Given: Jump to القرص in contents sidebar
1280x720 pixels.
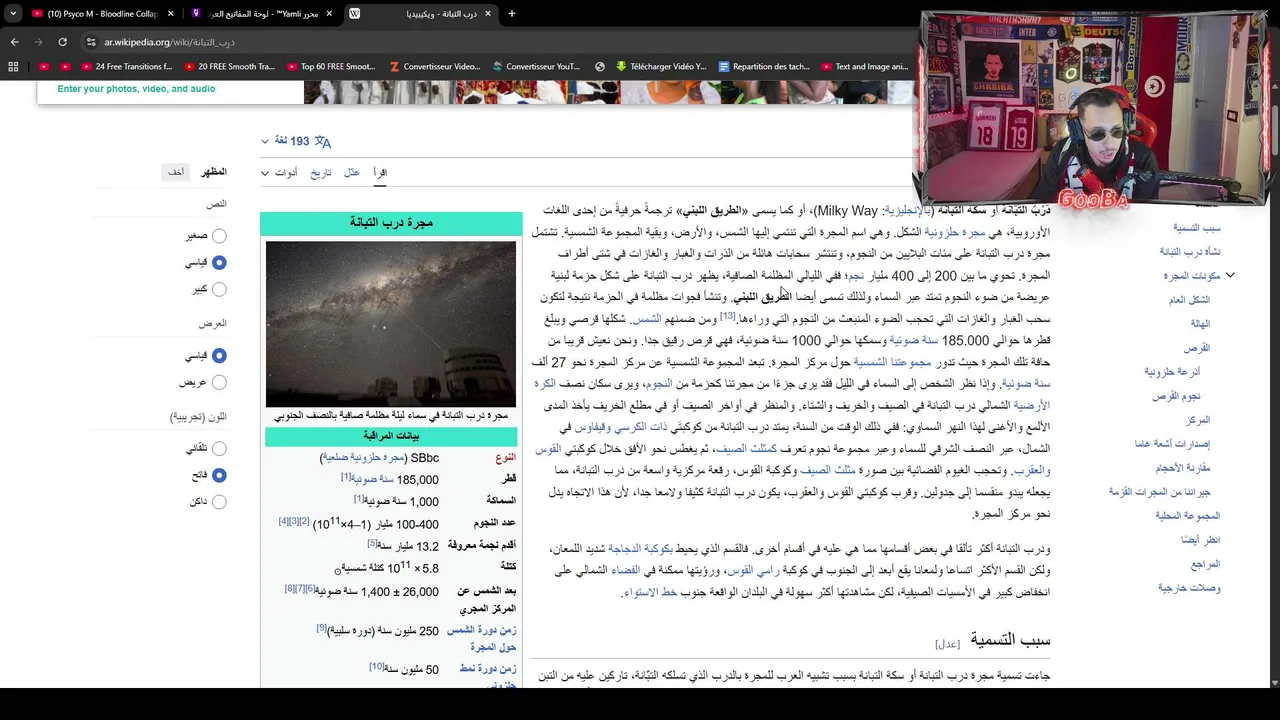Looking at the screenshot, I should pyautogui.click(x=1197, y=348).
